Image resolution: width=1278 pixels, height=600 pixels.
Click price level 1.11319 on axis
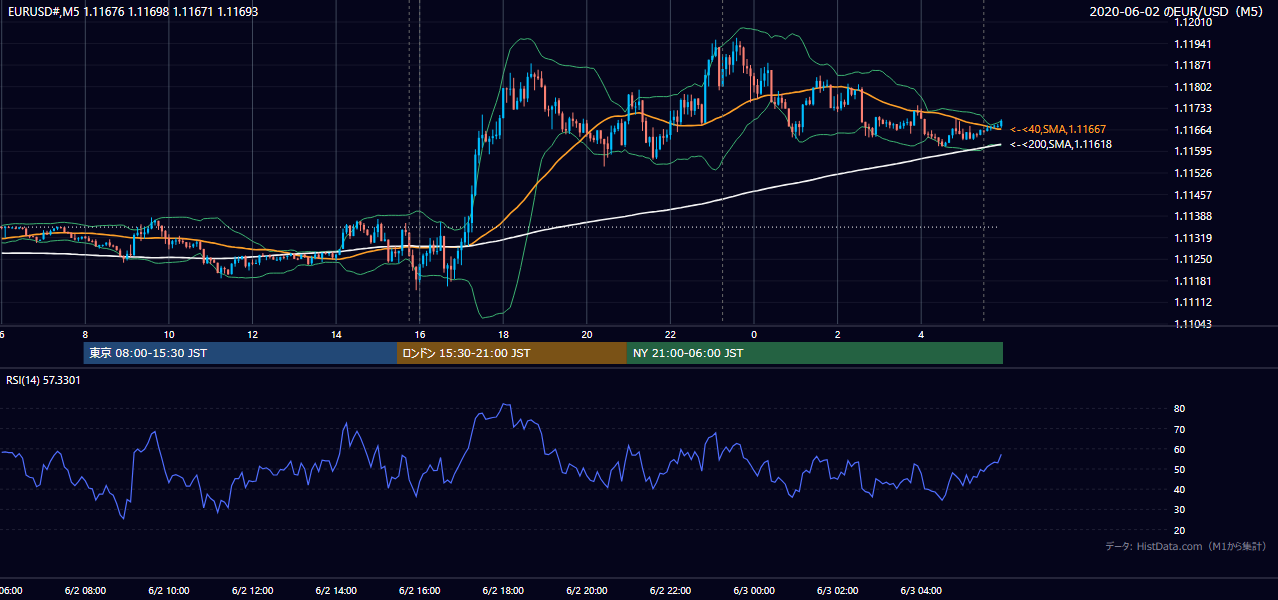coord(1194,238)
